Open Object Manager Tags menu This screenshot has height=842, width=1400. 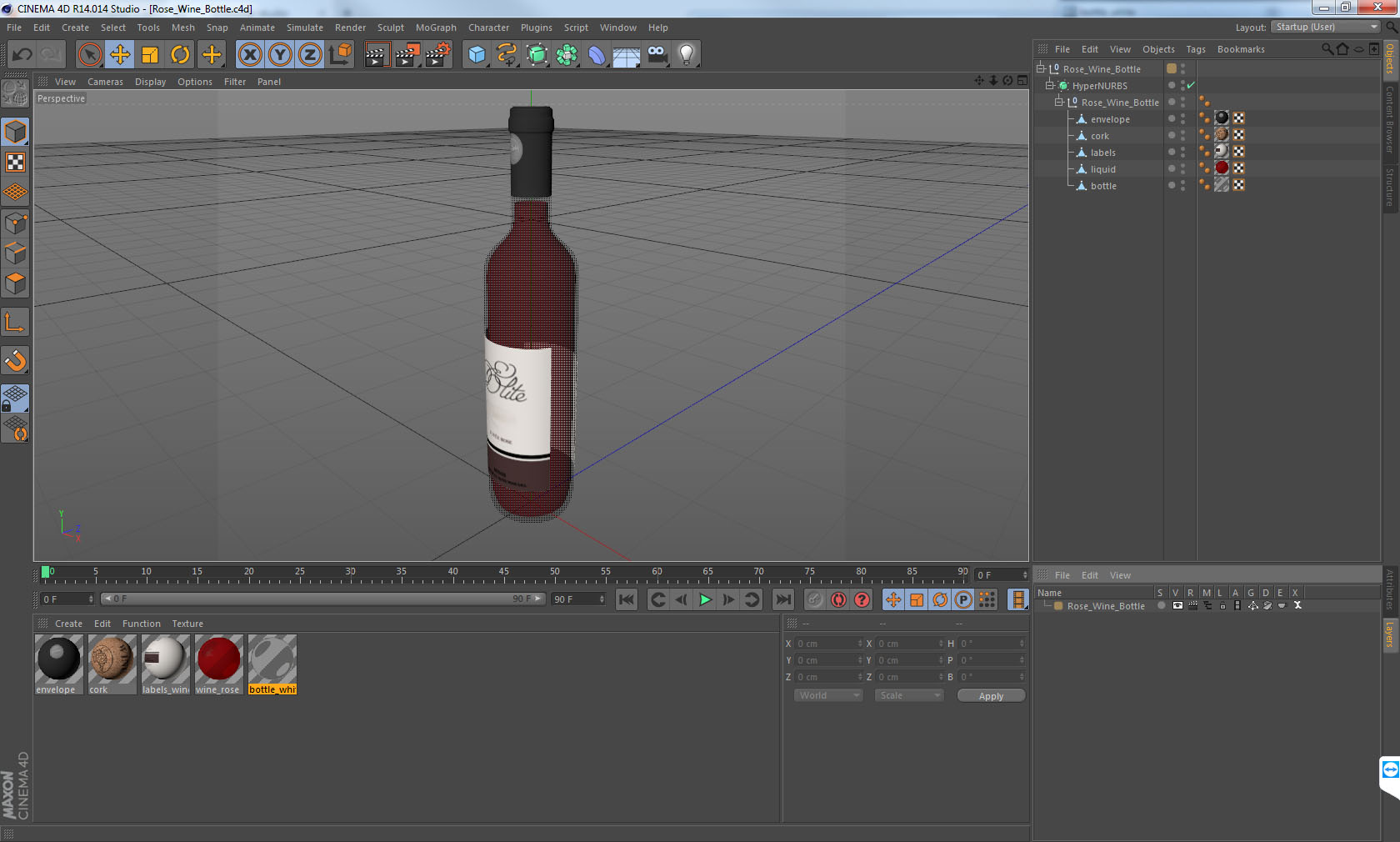pos(1195,49)
